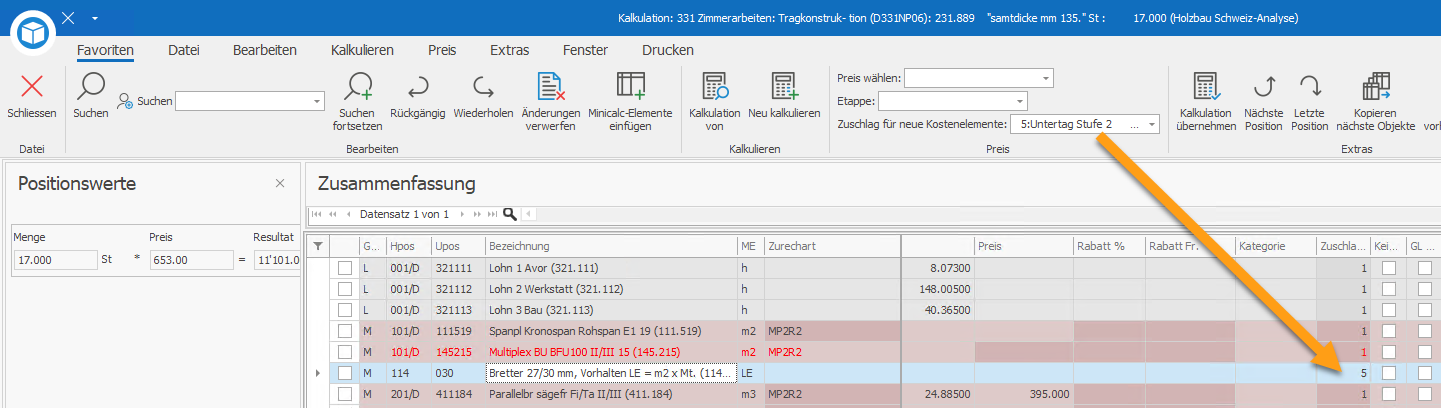Click the Neu kalkulieren icon
1441x408 pixels.
(x=784, y=86)
